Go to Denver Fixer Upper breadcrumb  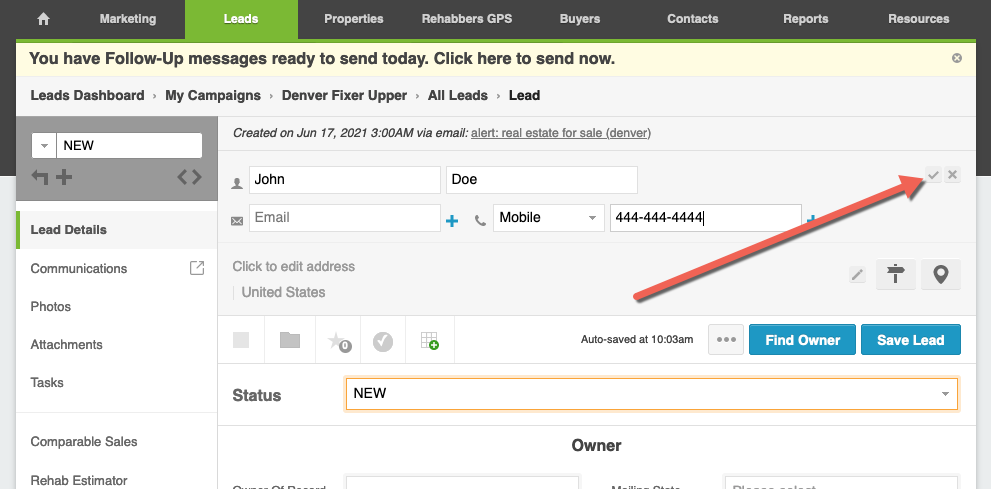(x=344, y=95)
